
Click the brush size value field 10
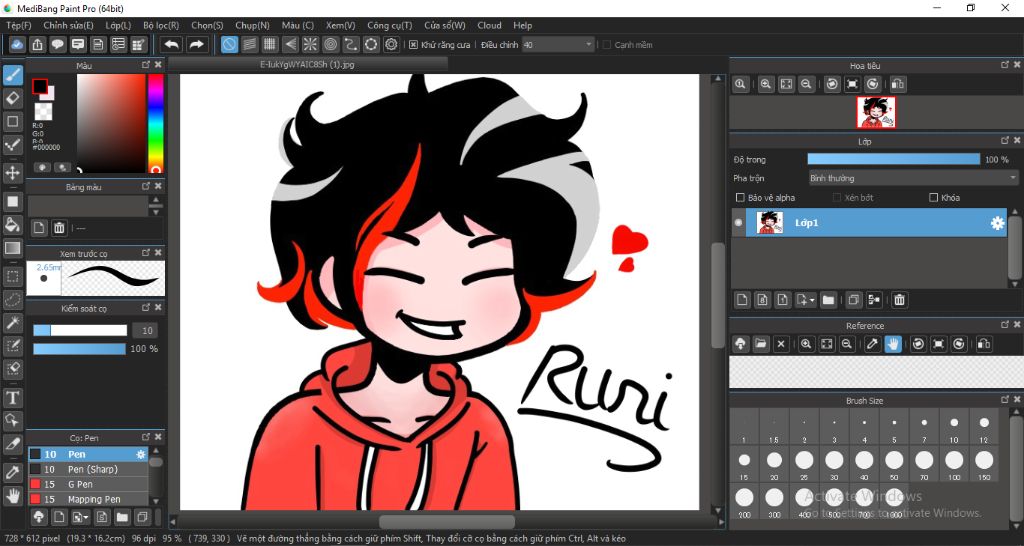[x=144, y=330]
